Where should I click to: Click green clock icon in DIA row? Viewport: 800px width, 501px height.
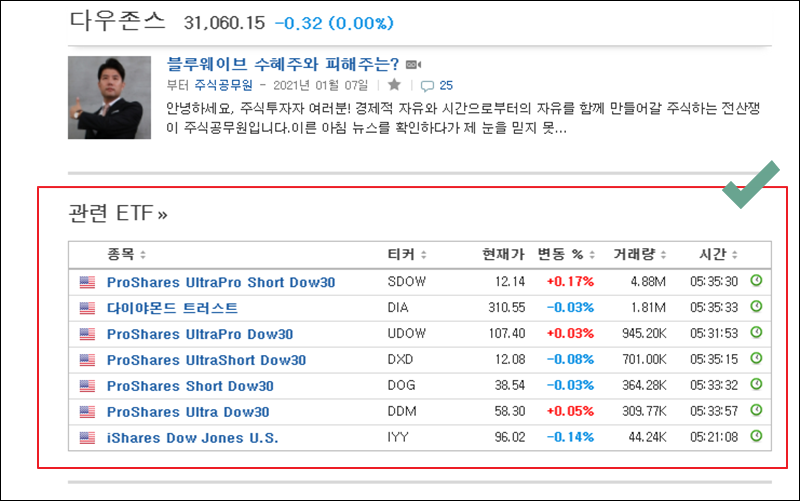[x=756, y=306]
